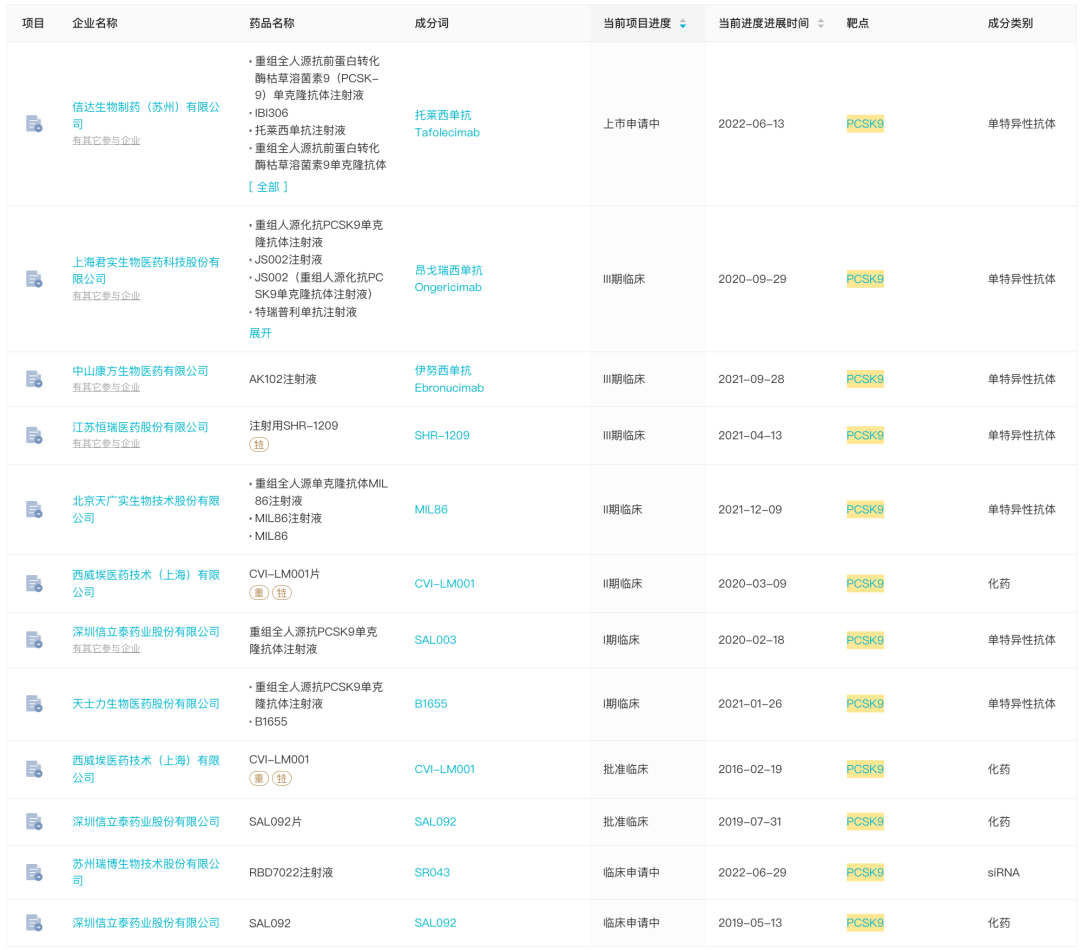This screenshot has width=1080, height=950.
Task: Open SAL003 ingredient link
Action: tap(435, 640)
